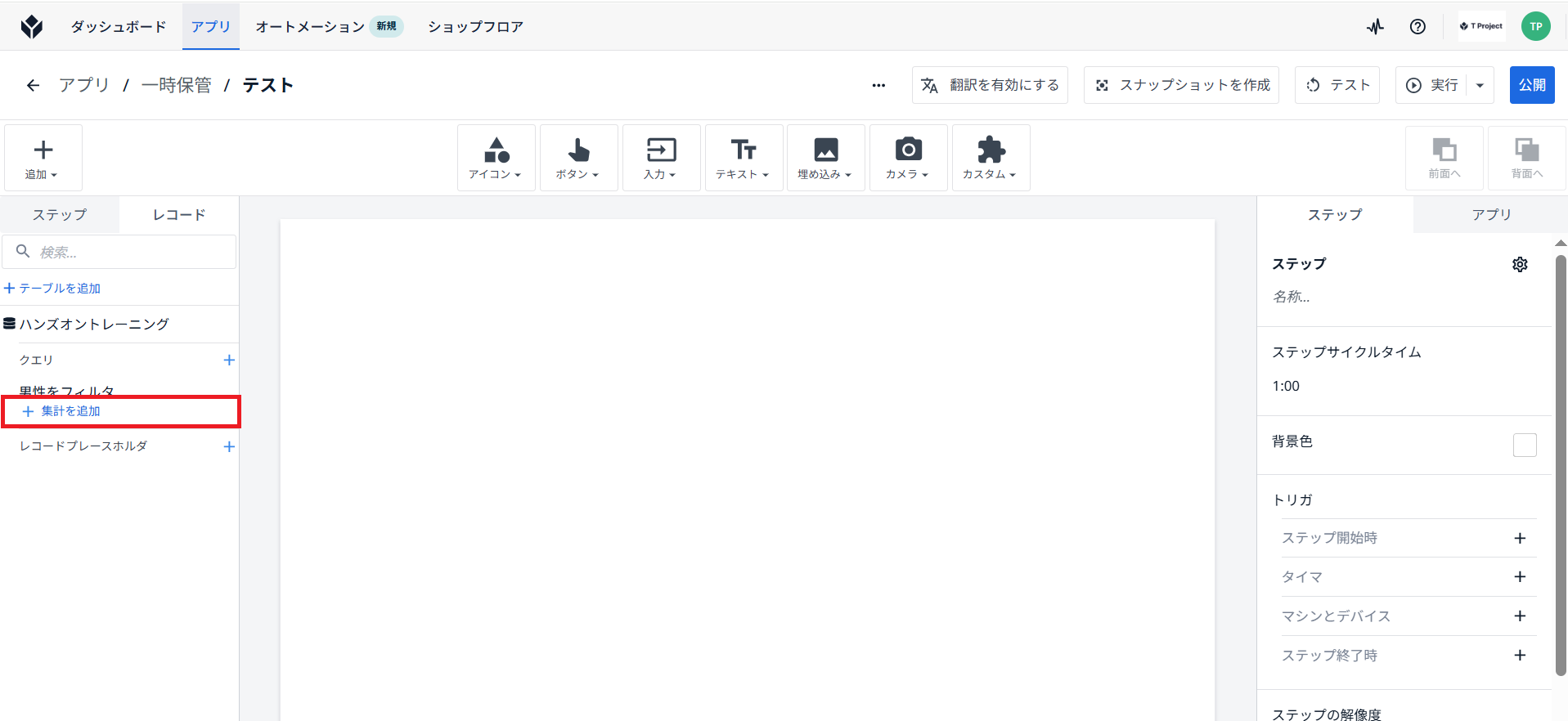Click スナップショットを作成 button
This screenshot has height=721, width=1568.
point(1181,85)
